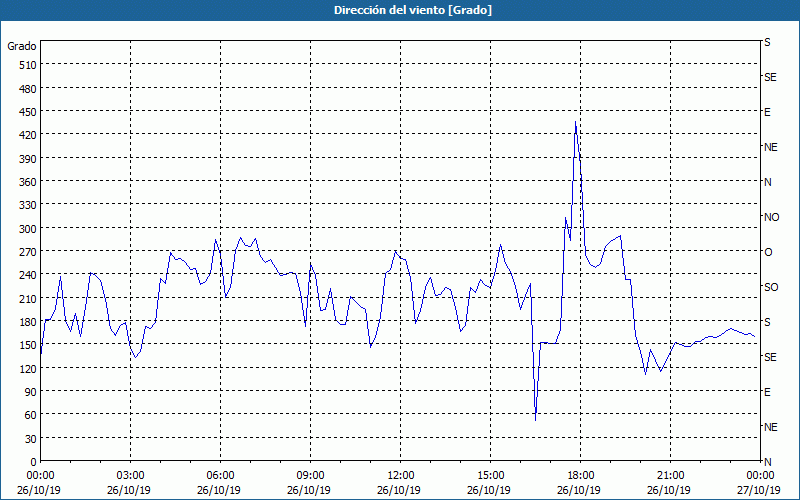Click the 'NO' compass label on right axis
The height and width of the screenshot is (500, 800).
[x=771, y=217]
